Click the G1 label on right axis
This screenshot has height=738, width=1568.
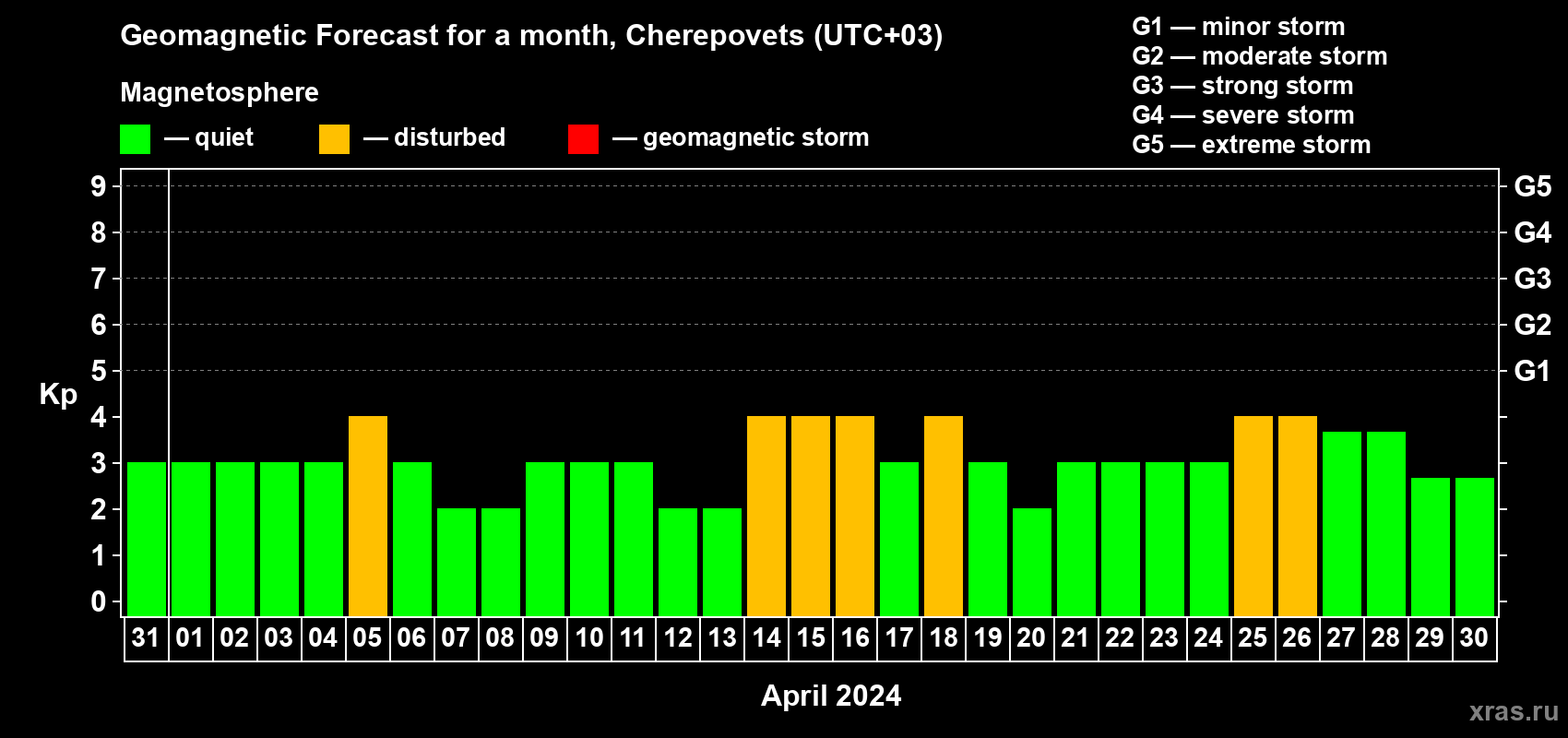pyautogui.click(x=1533, y=371)
